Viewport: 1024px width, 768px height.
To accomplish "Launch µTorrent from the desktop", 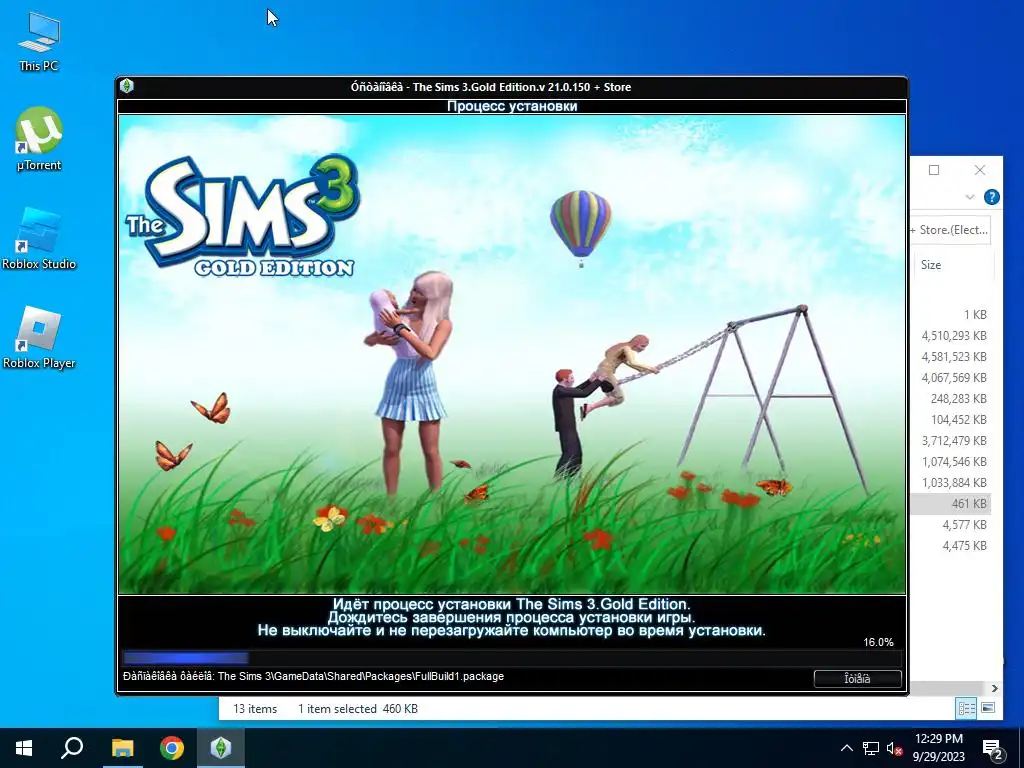I will 39,139.
